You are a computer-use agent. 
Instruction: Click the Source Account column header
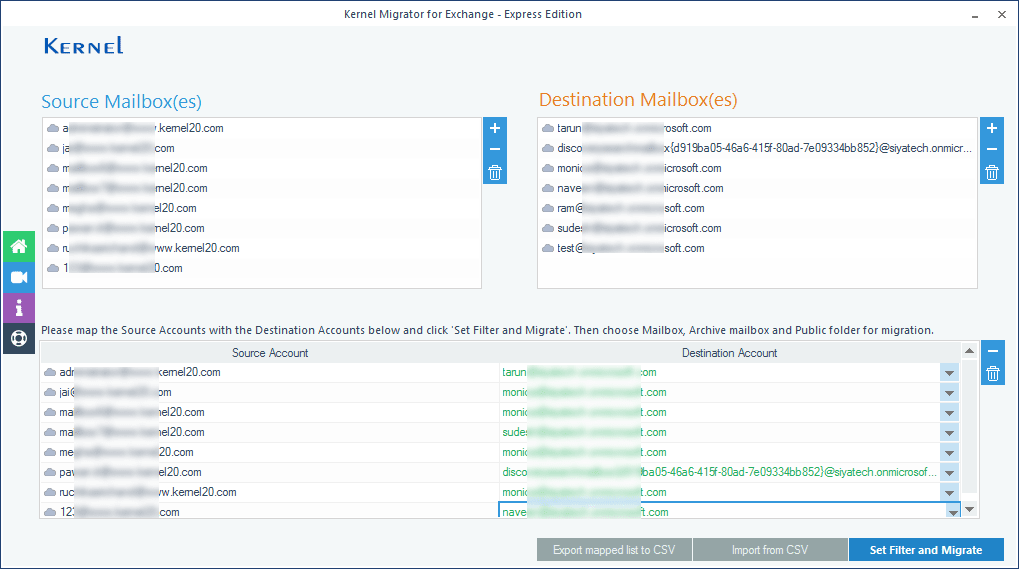click(270, 353)
